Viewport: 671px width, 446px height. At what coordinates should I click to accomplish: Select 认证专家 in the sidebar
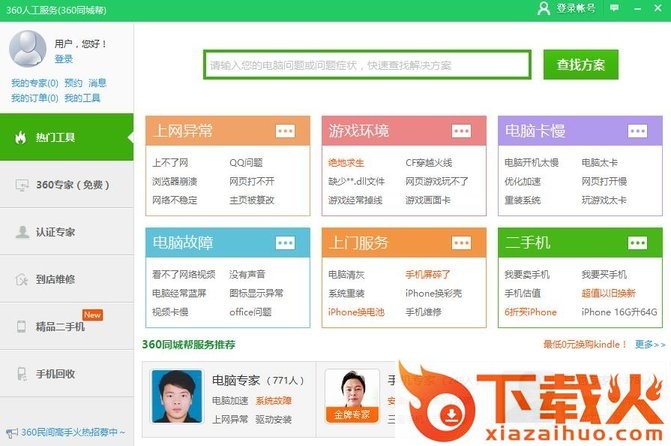point(66,232)
